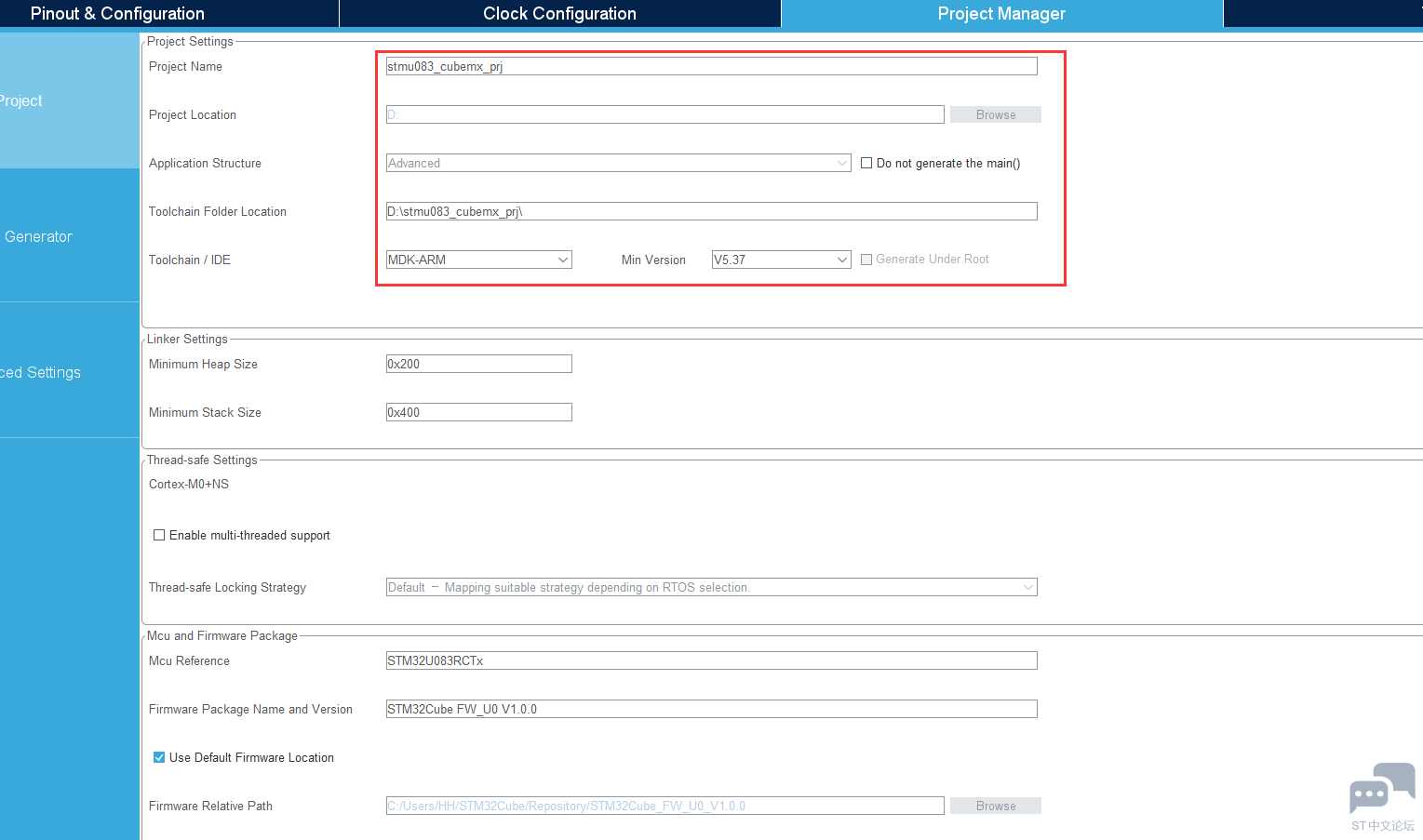Screen dimensions: 1423x840
Task: Open the Clock Configuration tab
Action: 559,14
